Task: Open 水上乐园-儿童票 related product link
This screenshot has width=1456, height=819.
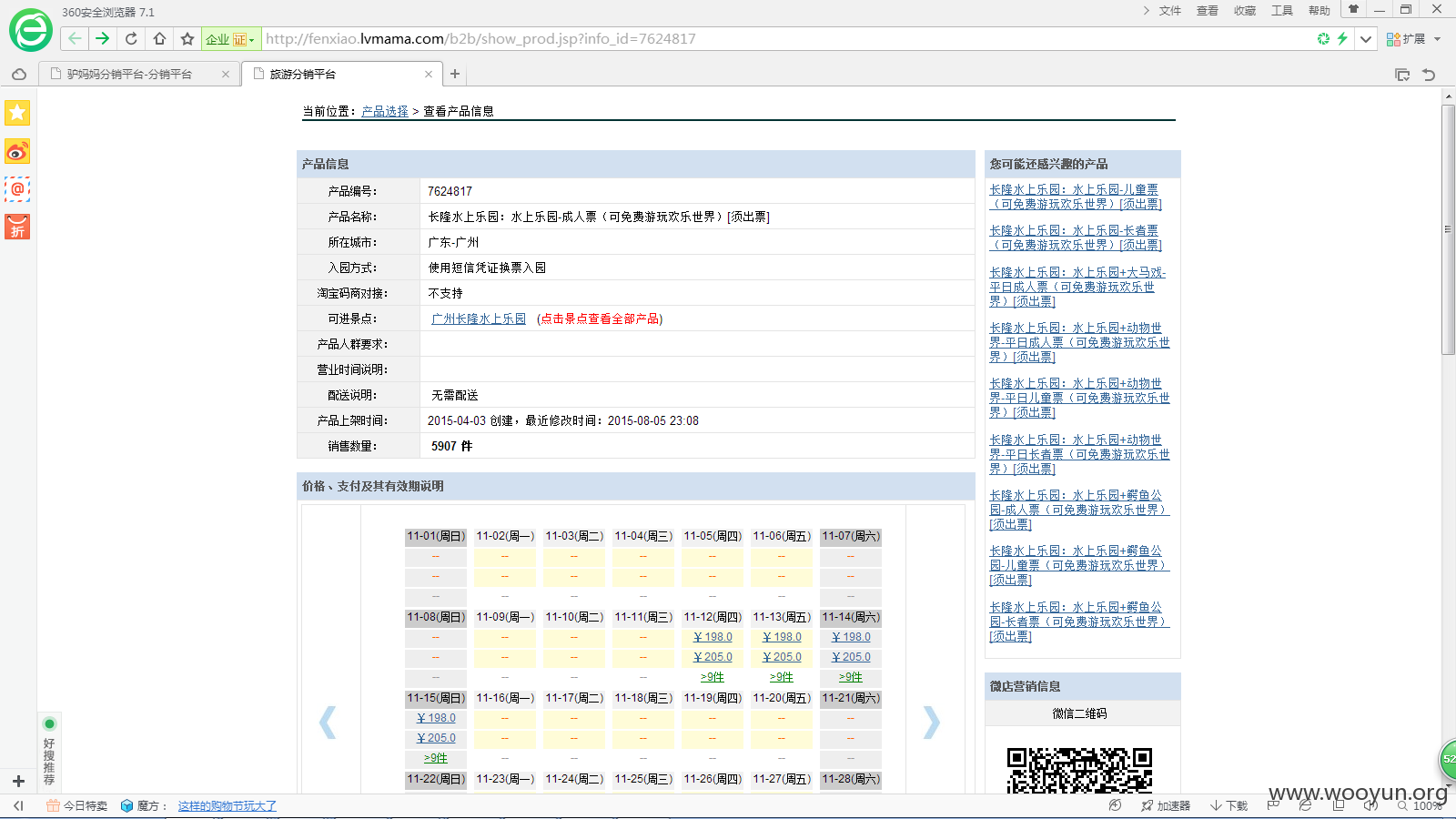Action: [x=1076, y=197]
